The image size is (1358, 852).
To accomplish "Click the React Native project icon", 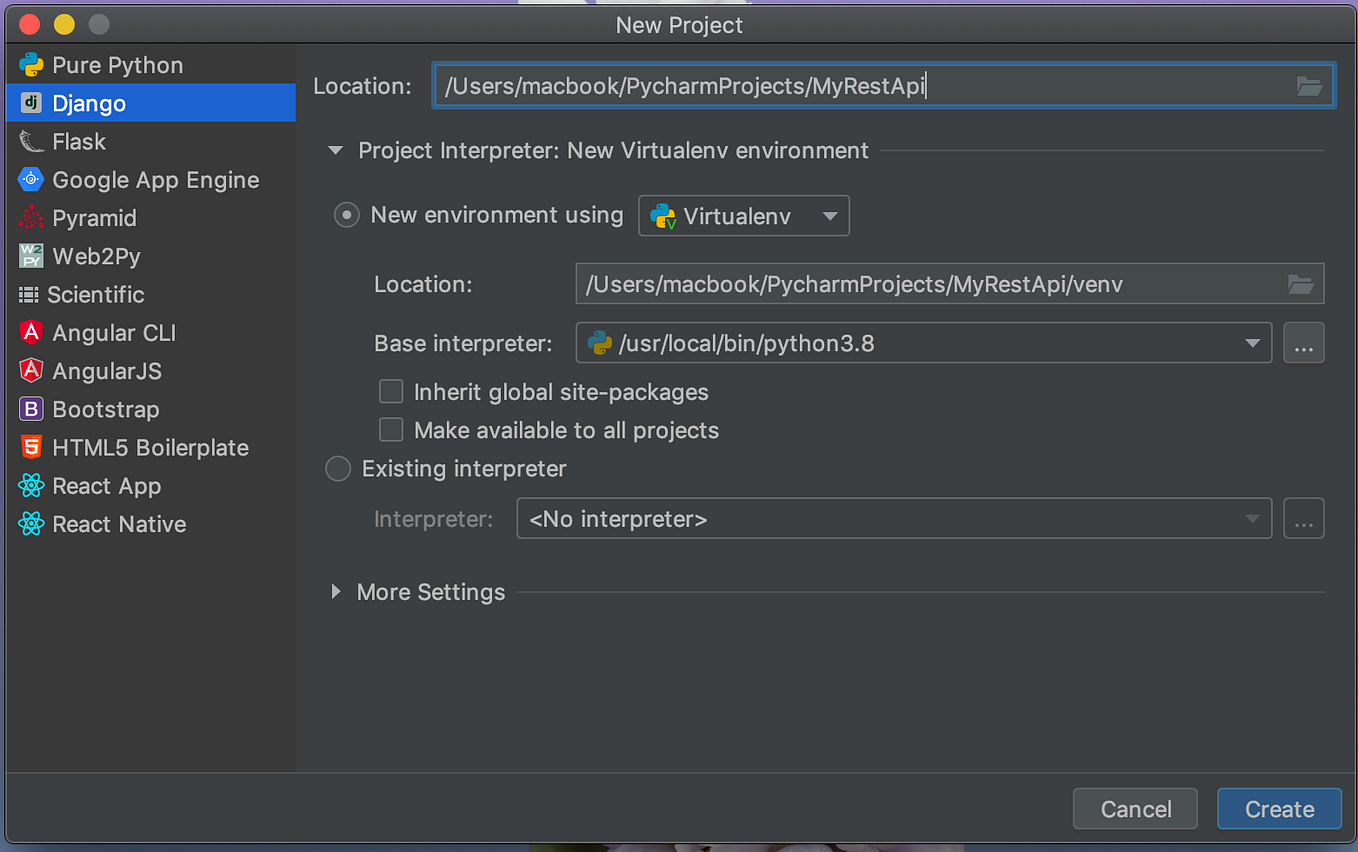I will click(32, 524).
